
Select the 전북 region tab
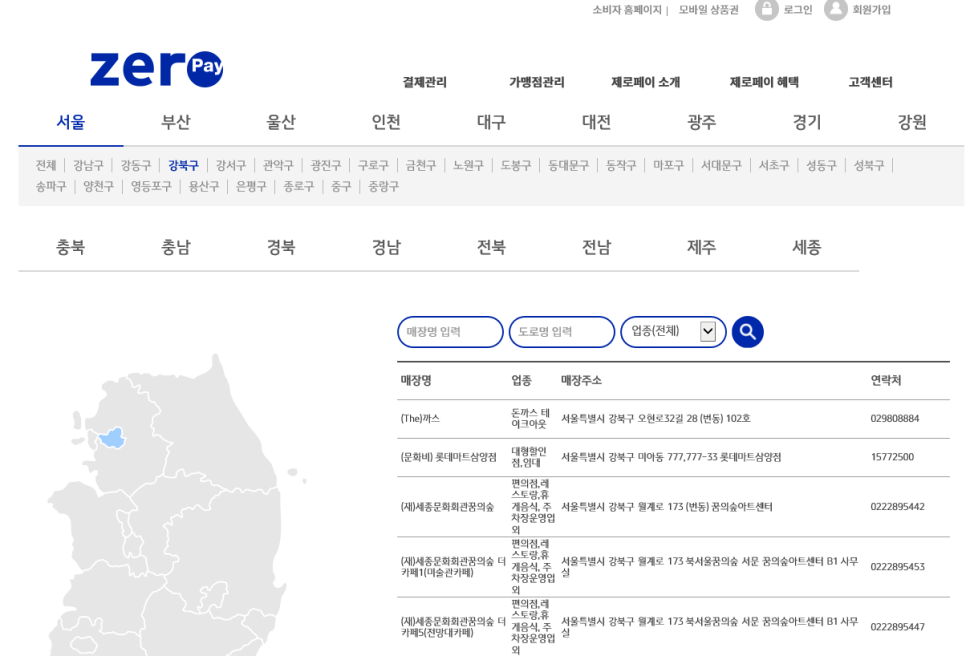[x=491, y=248]
